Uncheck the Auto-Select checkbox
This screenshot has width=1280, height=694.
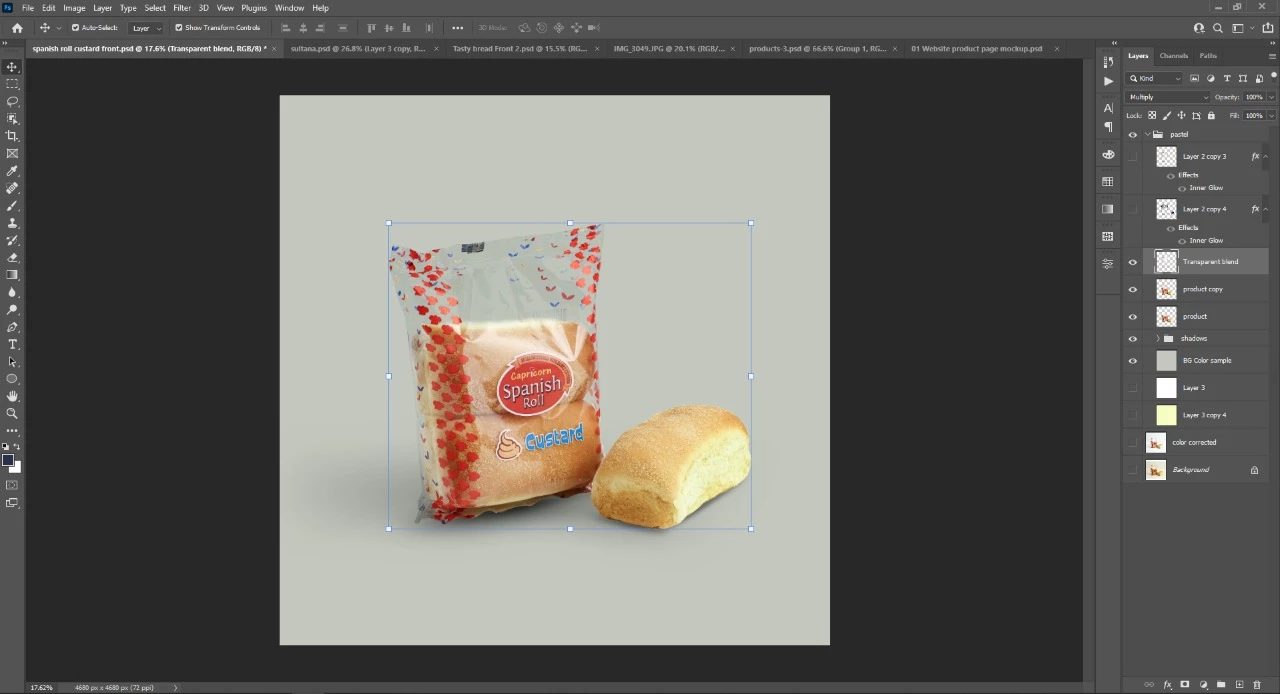tap(75, 28)
